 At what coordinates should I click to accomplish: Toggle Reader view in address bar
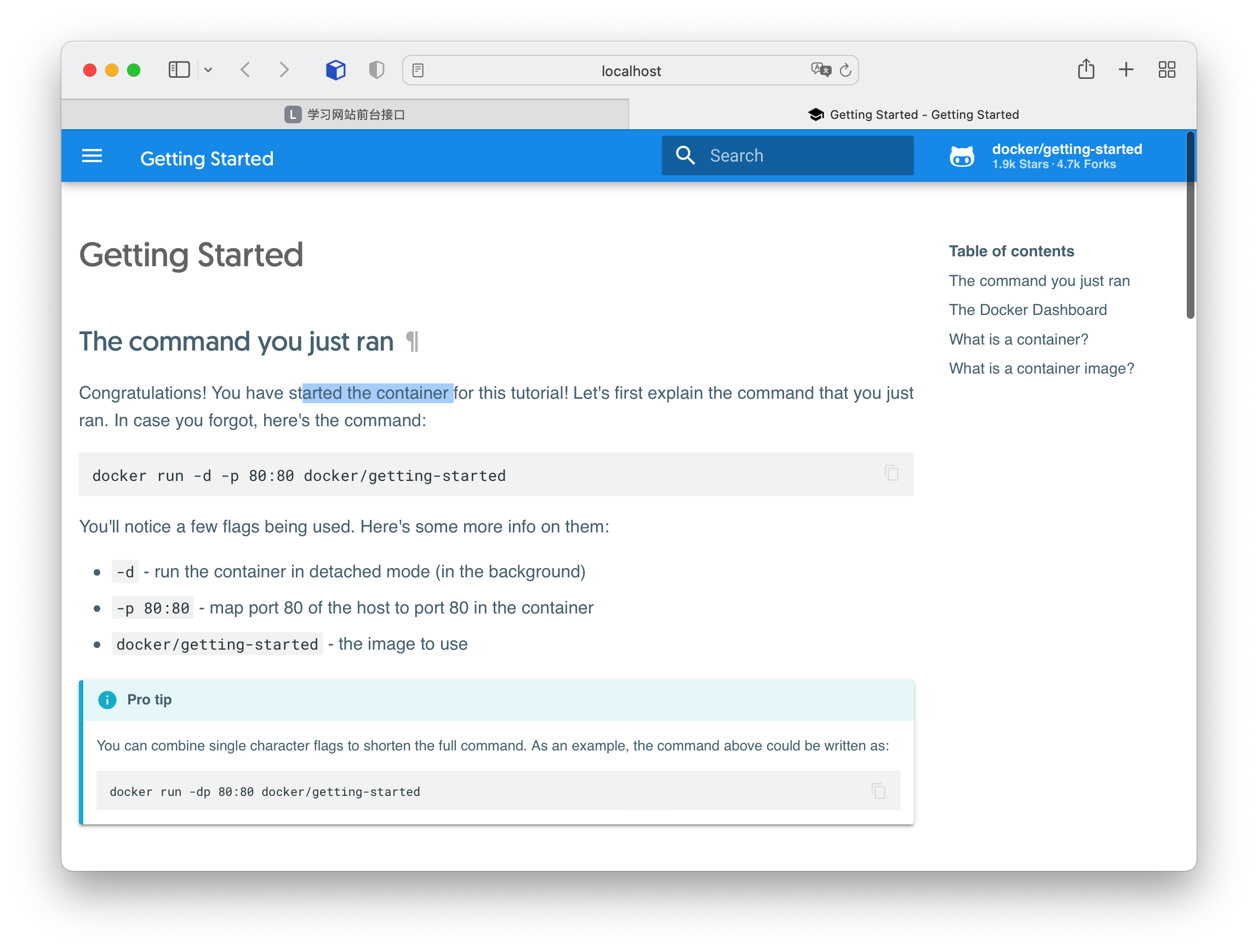(418, 71)
